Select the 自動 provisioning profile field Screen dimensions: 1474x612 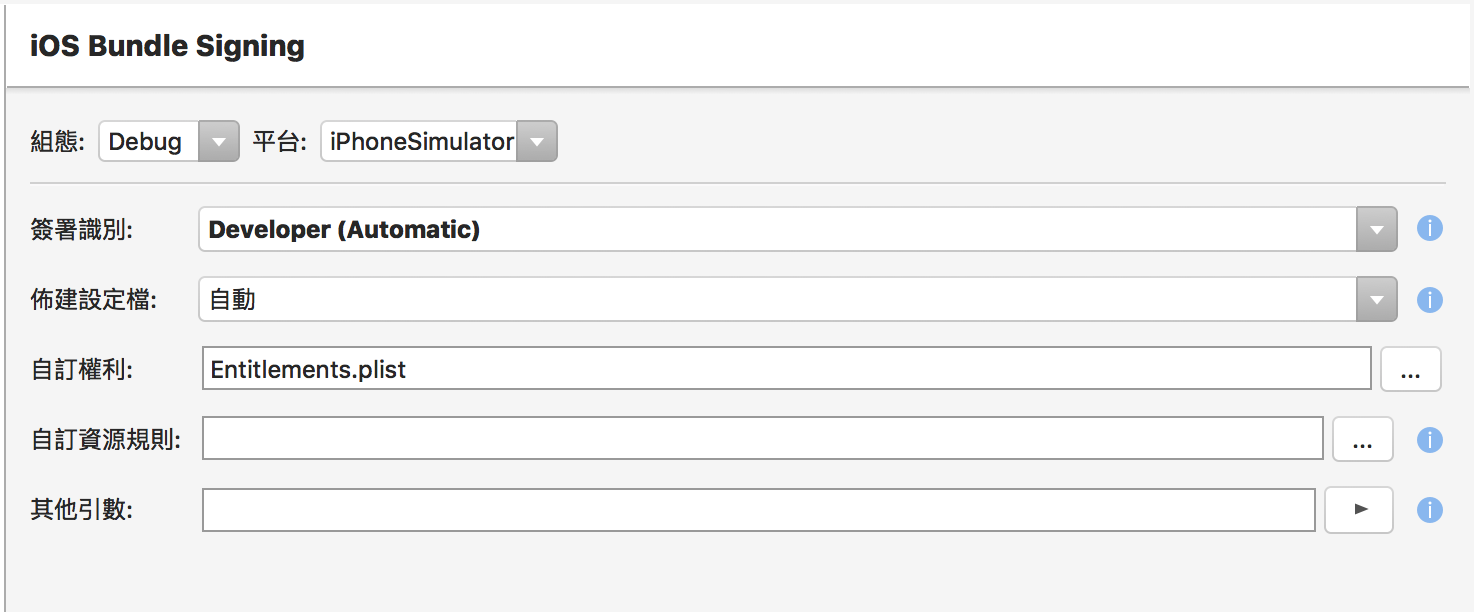778,299
